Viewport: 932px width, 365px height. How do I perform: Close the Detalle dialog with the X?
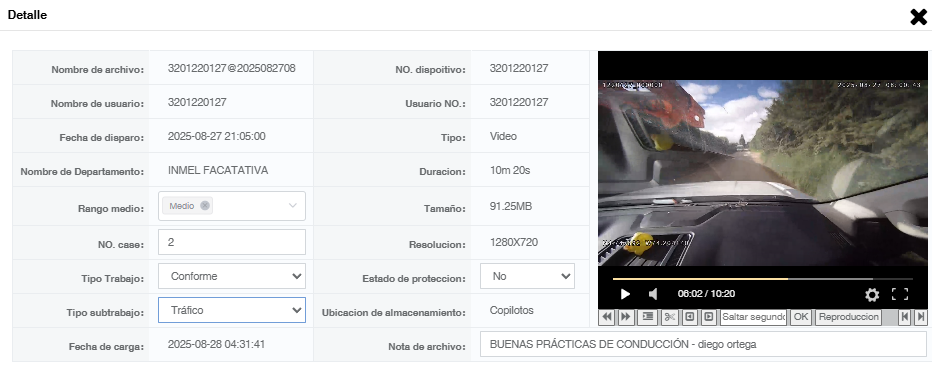(918, 17)
